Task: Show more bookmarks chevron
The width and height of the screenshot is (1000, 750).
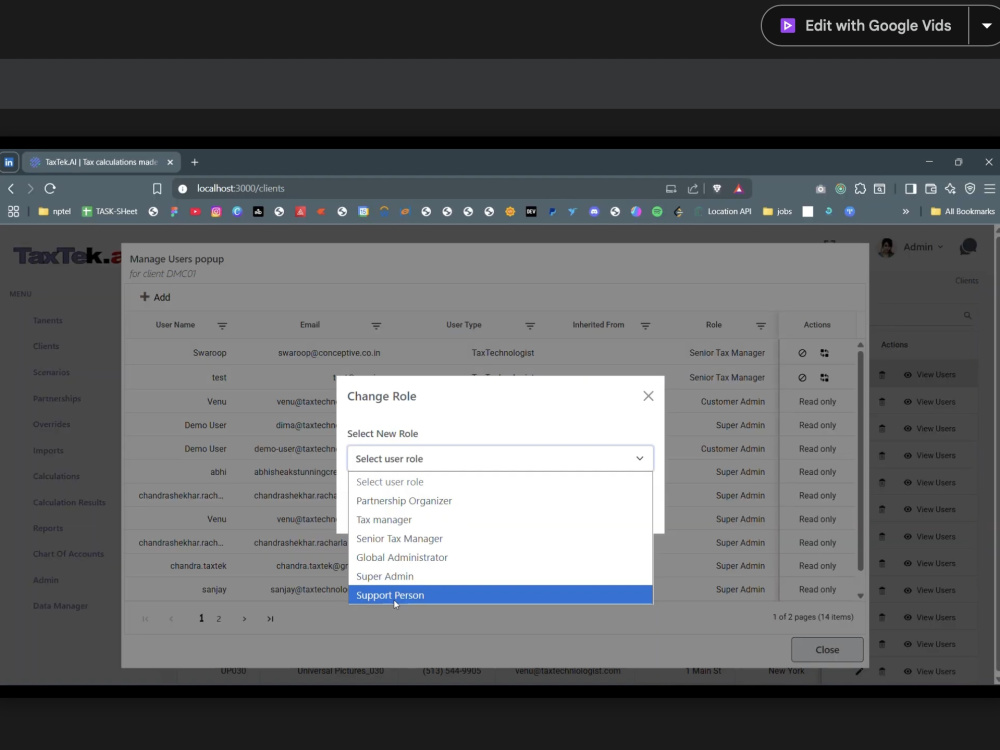Action: [906, 211]
